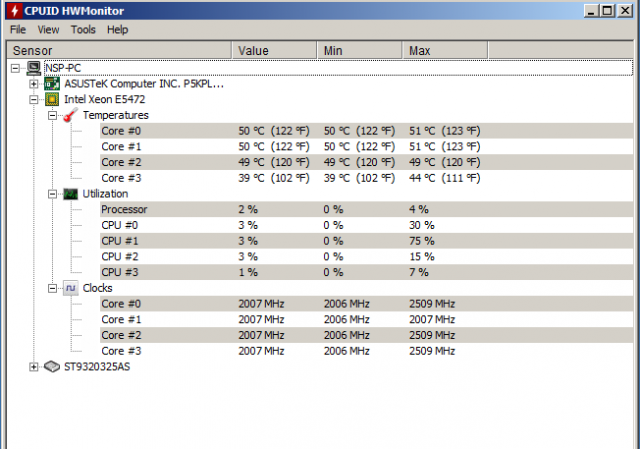Collapse the Clocks section
Viewport: 640px width, 449px height.
[x=52, y=288]
